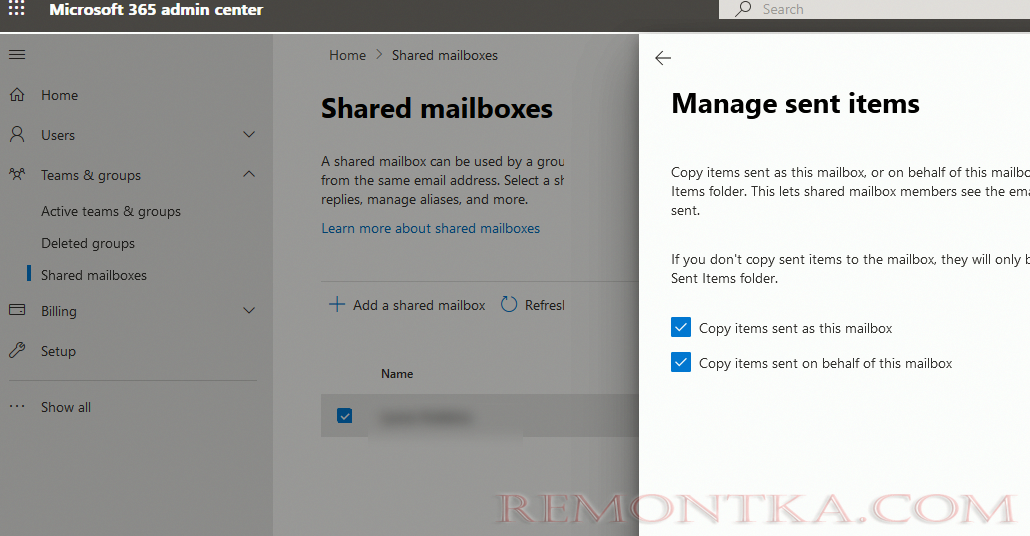Click the Users person icon
This screenshot has height=536, width=1030.
pos(17,135)
